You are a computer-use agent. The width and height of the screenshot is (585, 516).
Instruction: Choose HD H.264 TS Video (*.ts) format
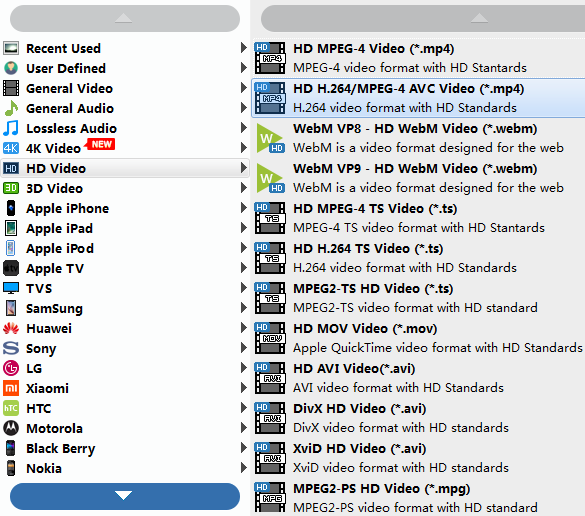pyautogui.click(x=419, y=258)
